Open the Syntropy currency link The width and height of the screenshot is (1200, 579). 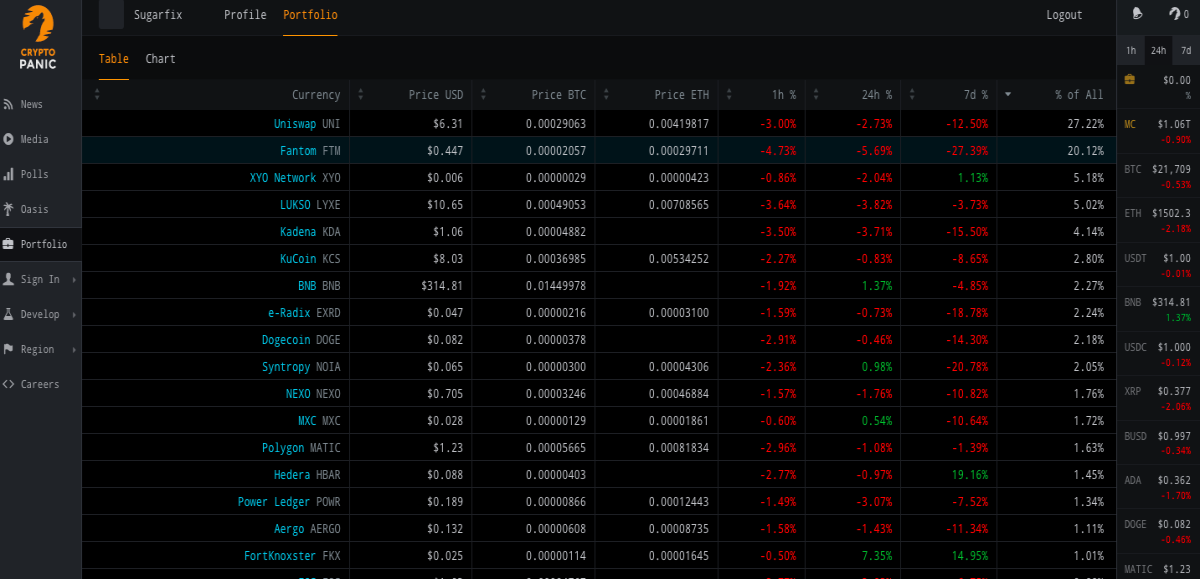[286, 367]
